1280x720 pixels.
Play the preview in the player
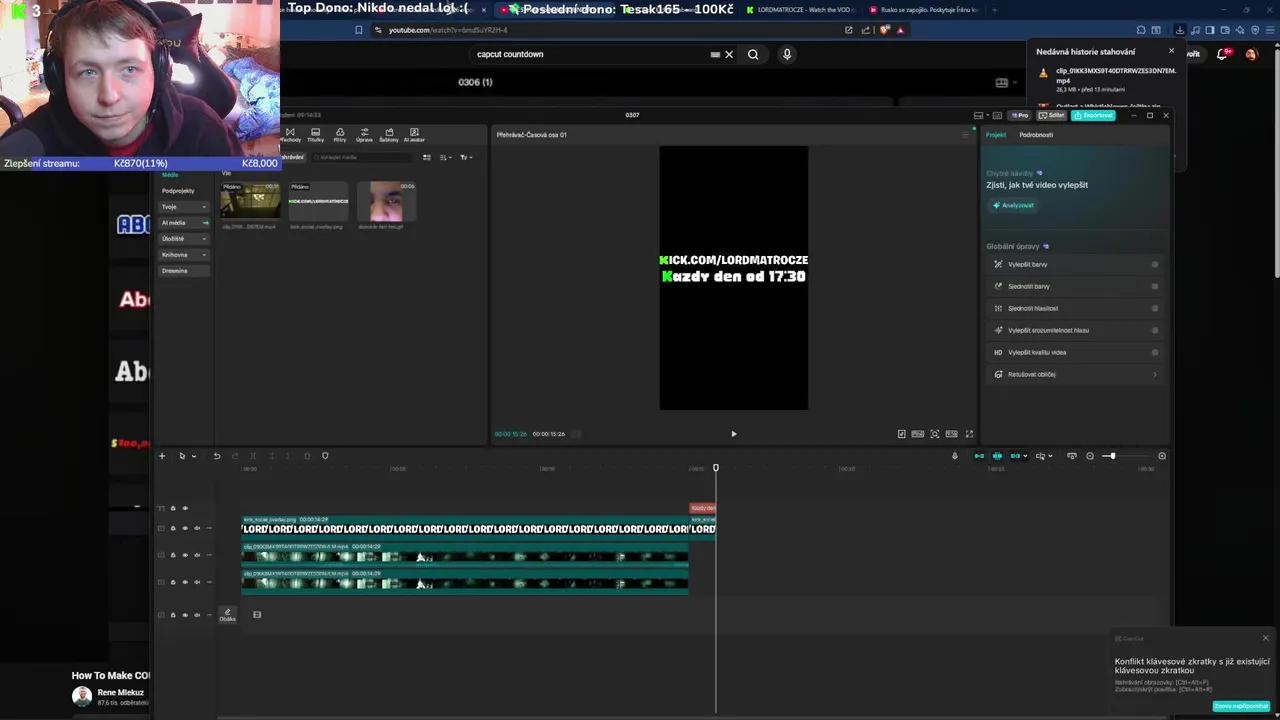coord(734,434)
